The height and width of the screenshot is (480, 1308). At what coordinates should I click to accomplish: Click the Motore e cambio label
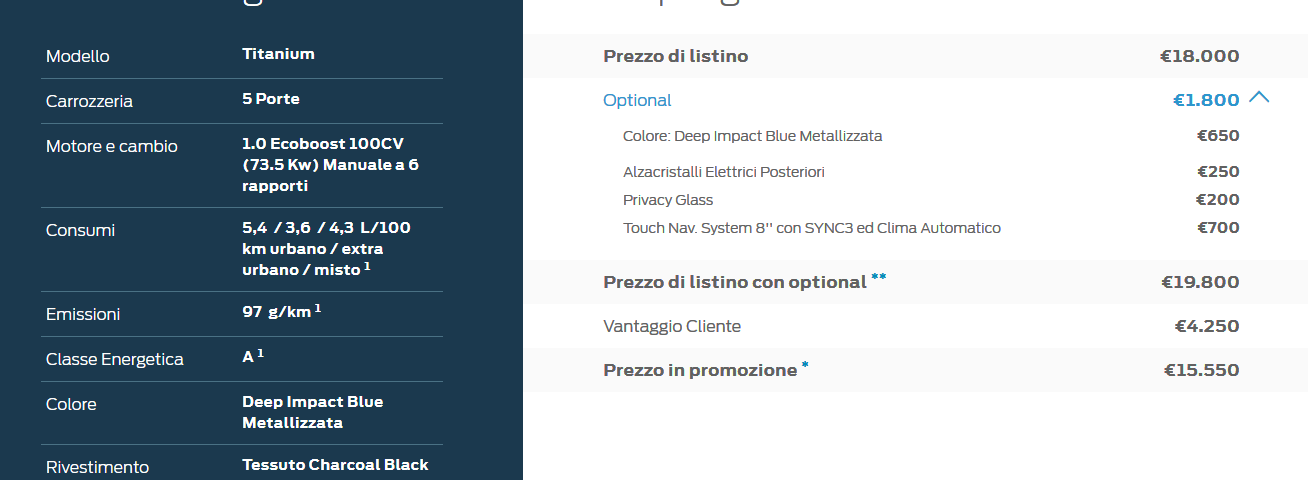(112, 146)
